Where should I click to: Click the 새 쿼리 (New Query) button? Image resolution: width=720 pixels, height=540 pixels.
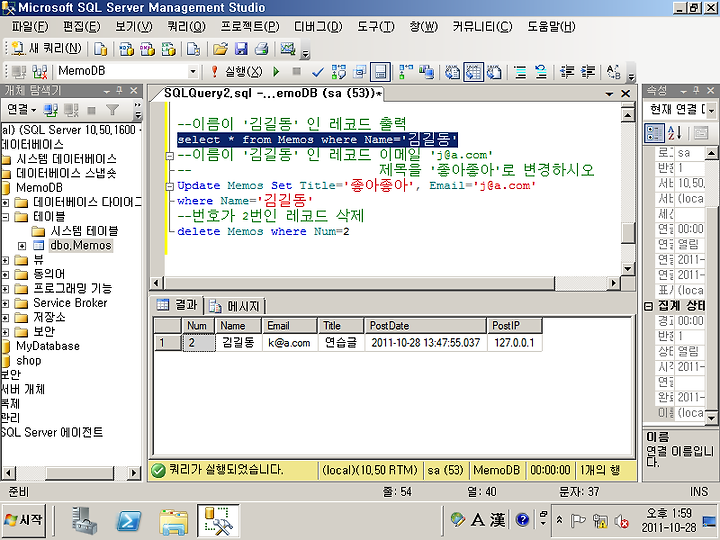tap(46, 48)
